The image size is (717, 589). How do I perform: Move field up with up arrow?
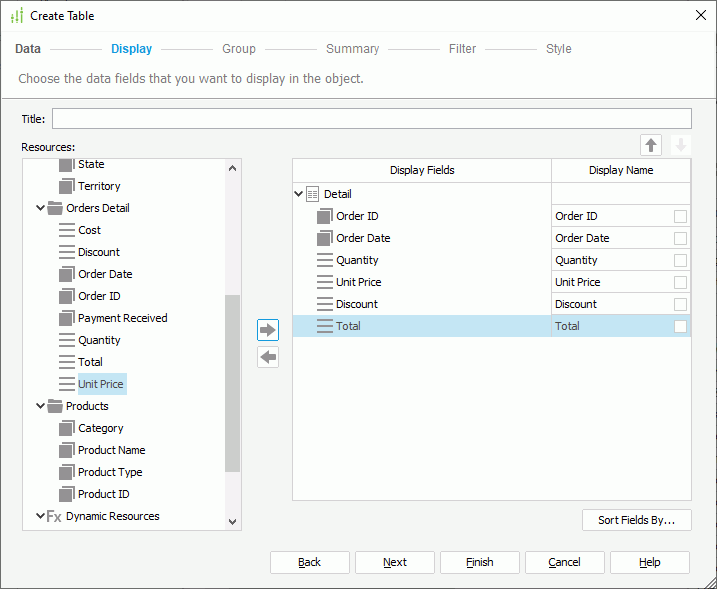(651, 145)
